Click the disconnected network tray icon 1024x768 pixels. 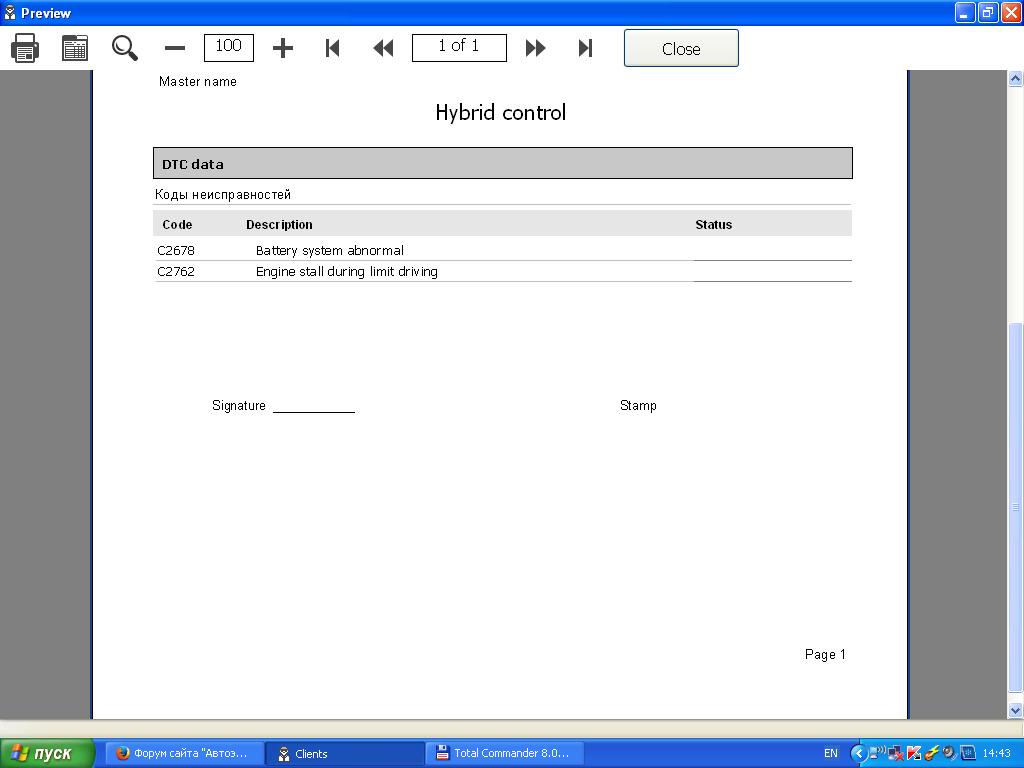pyautogui.click(x=895, y=753)
